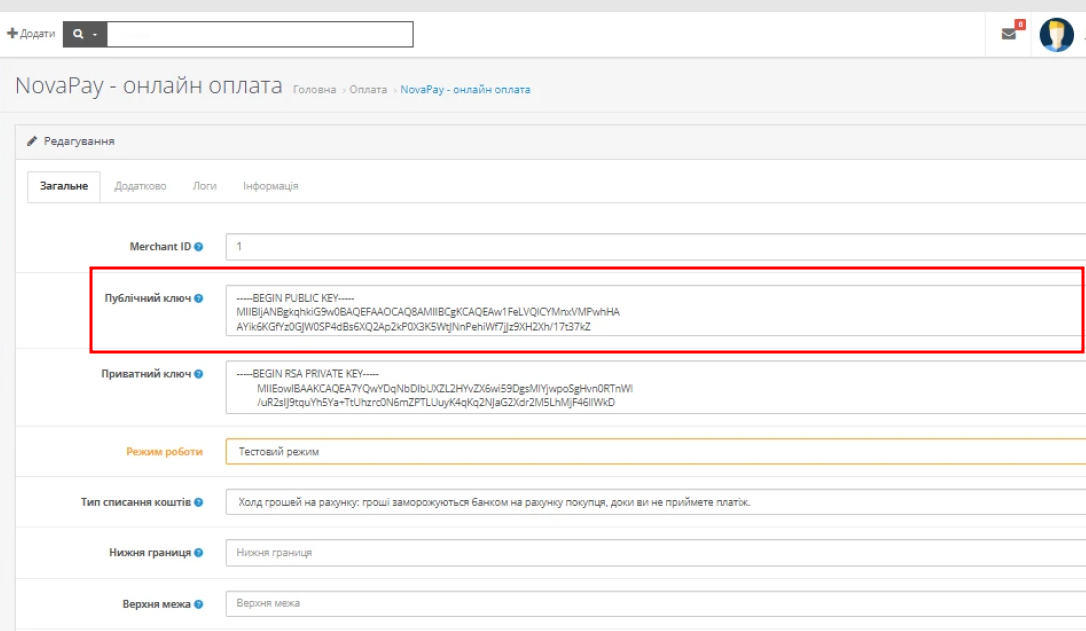Click into the Merchant ID field
The width and height of the screenshot is (1086, 631).
coord(655,247)
